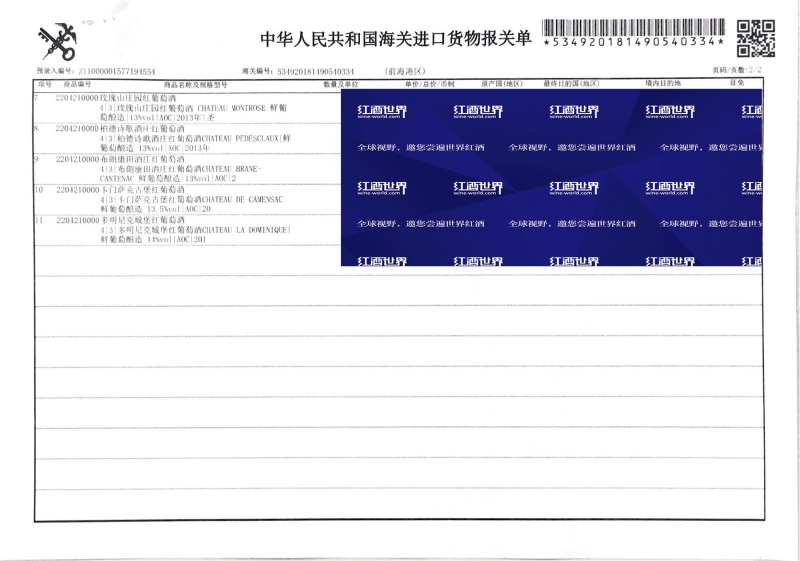Select product code 2204210000 in row 8

click(77, 129)
